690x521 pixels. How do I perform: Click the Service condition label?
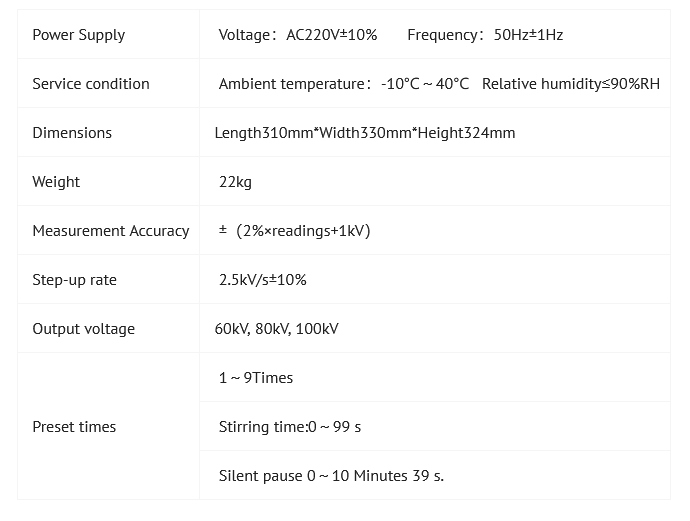(91, 84)
